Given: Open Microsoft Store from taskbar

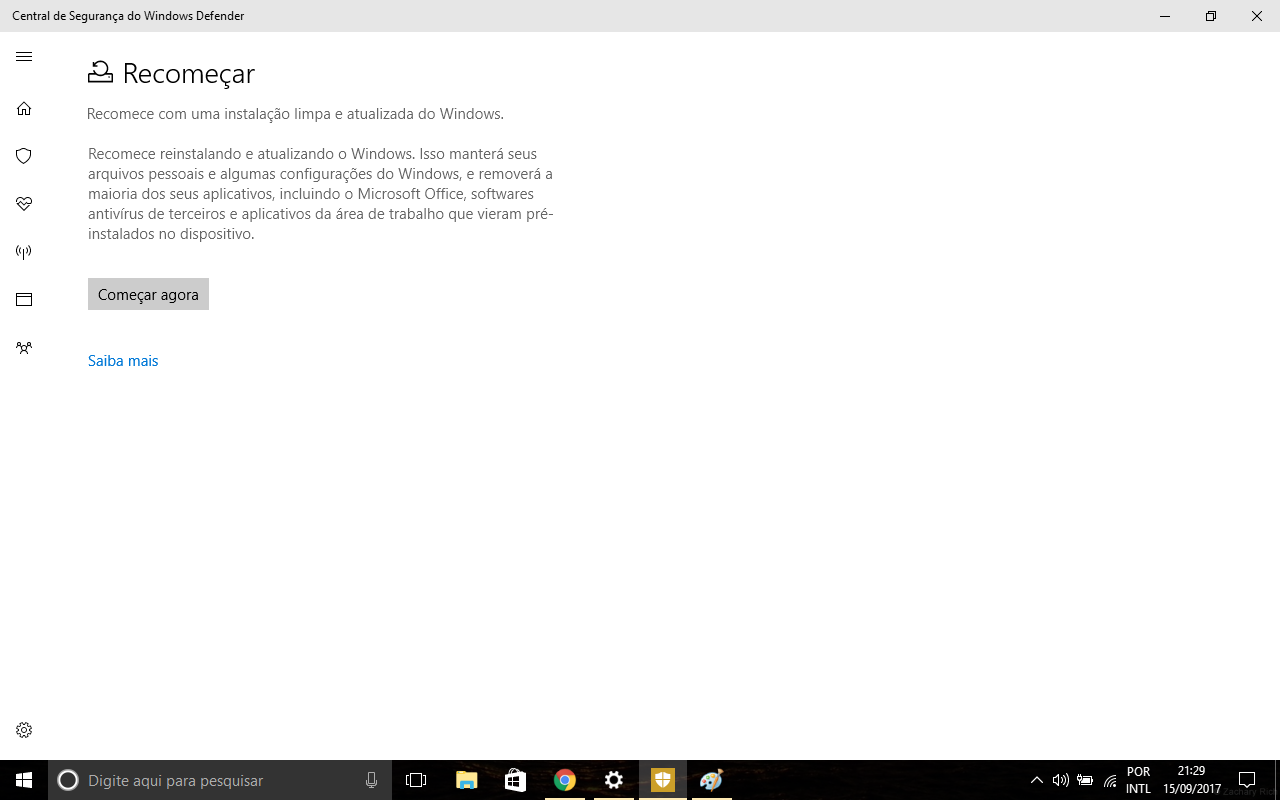Looking at the screenshot, I should 515,780.
